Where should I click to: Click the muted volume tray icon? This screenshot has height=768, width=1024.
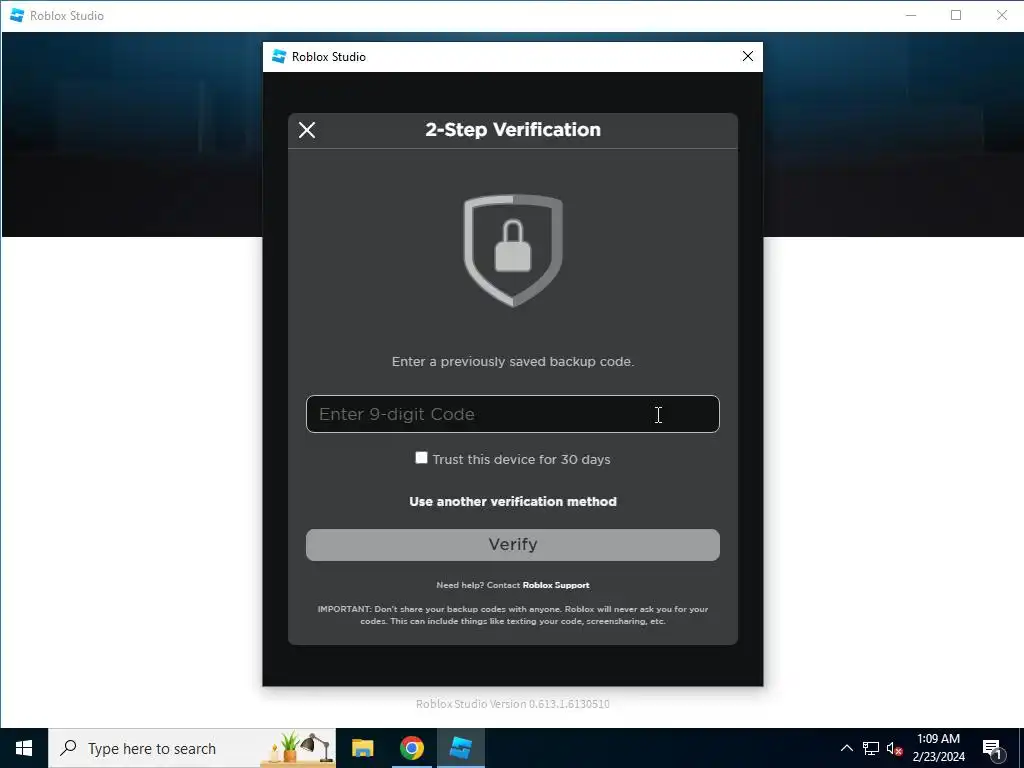coord(894,749)
